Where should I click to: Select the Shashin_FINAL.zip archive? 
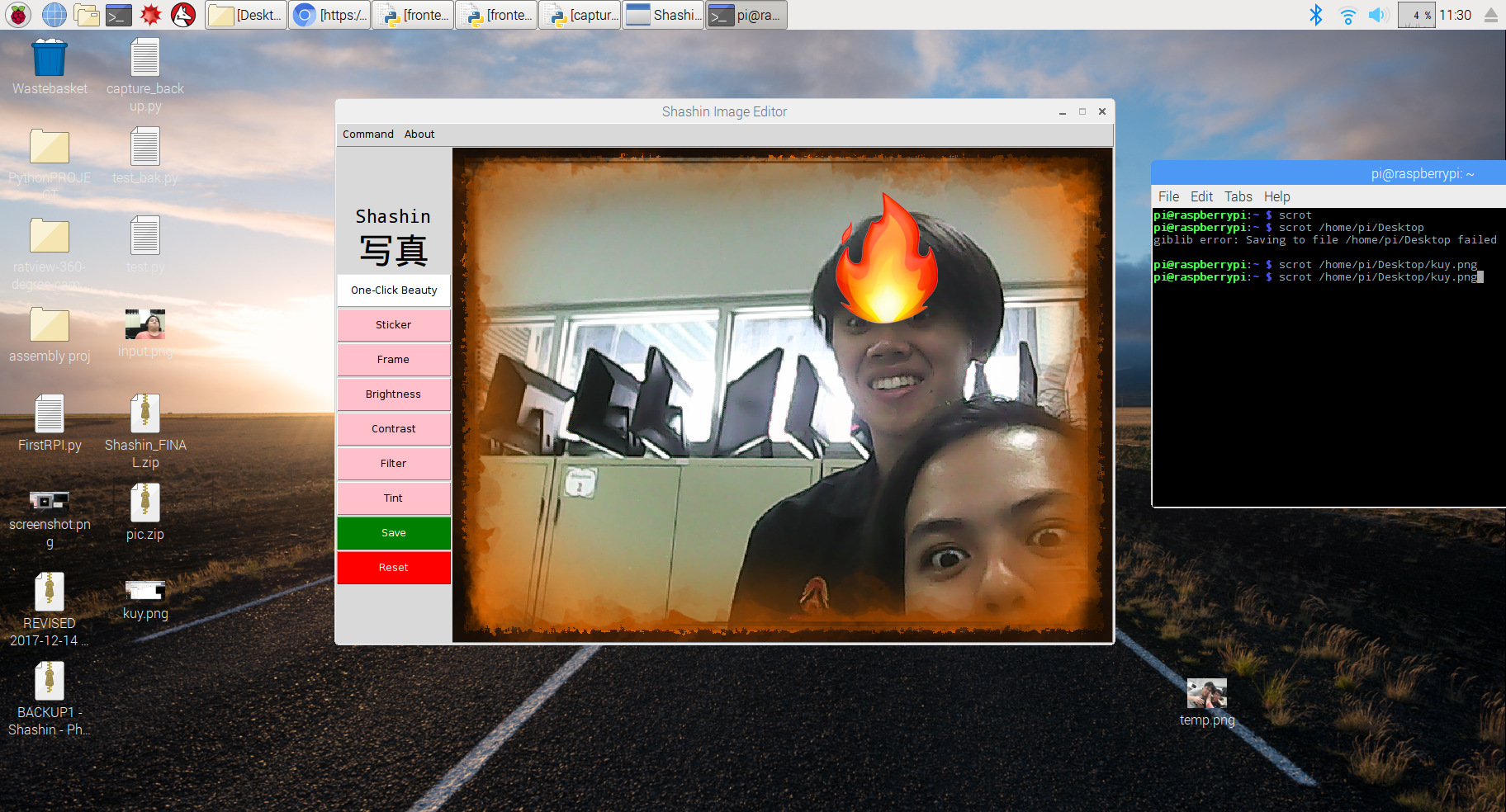click(145, 432)
